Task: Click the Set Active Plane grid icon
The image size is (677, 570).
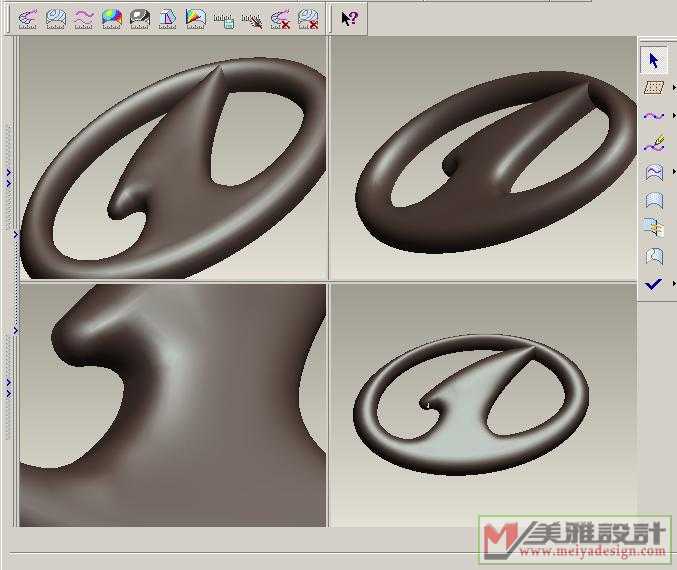Action: [x=654, y=88]
